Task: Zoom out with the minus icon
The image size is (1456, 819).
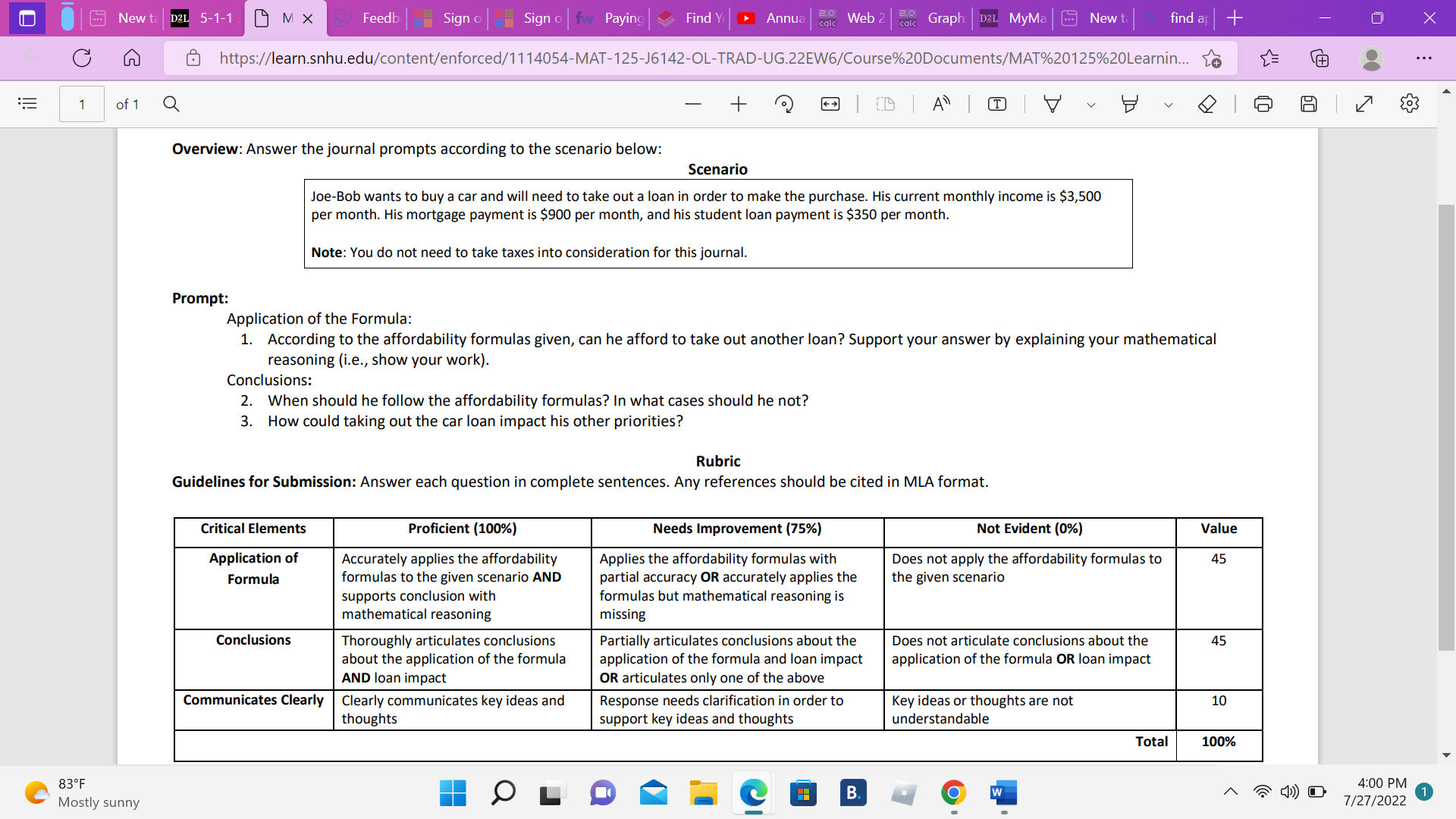Action: (x=692, y=104)
